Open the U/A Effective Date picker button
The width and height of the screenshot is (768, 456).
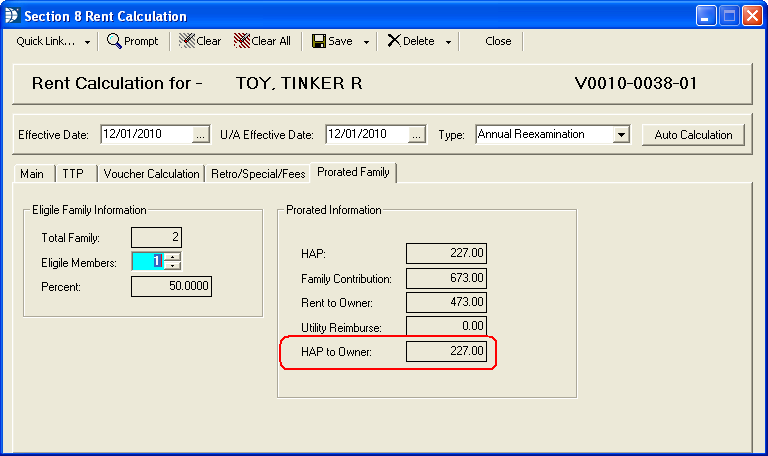416,135
